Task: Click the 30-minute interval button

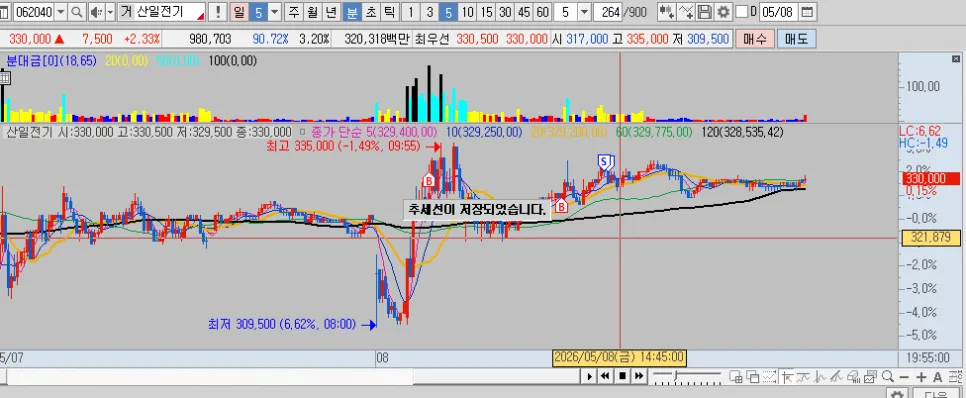Action: (x=505, y=12)
